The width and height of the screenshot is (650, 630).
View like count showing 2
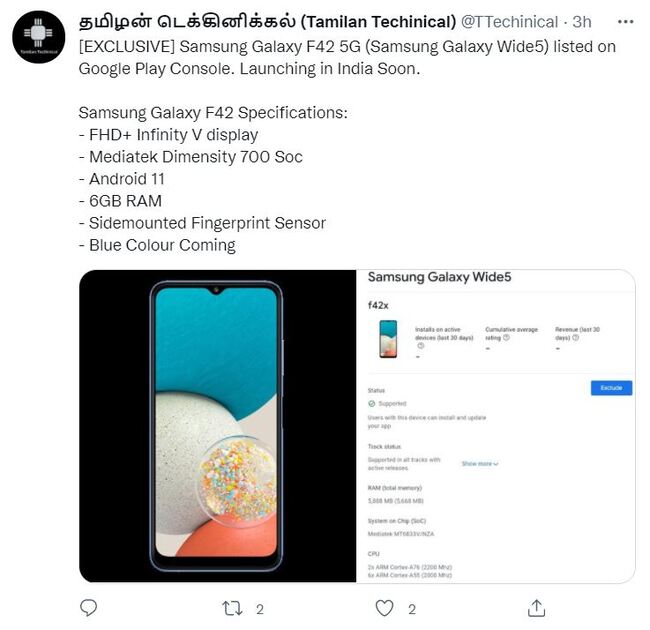(412, 609)
